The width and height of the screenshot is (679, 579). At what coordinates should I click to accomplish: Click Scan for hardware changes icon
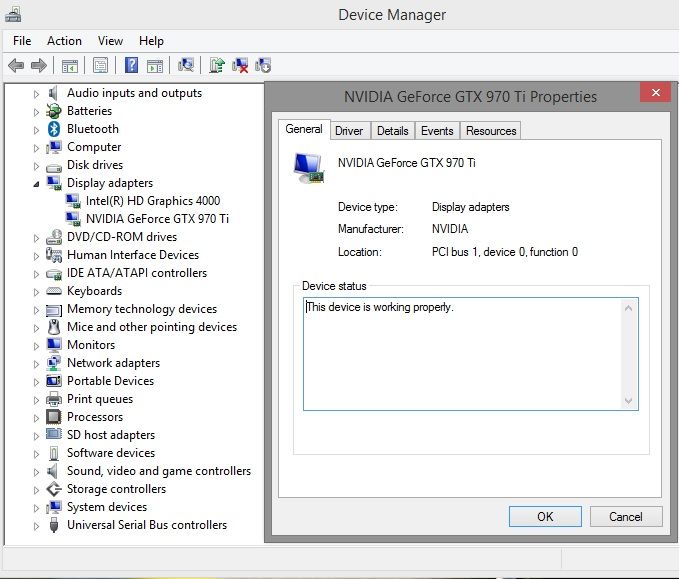(x=186, y=65)
